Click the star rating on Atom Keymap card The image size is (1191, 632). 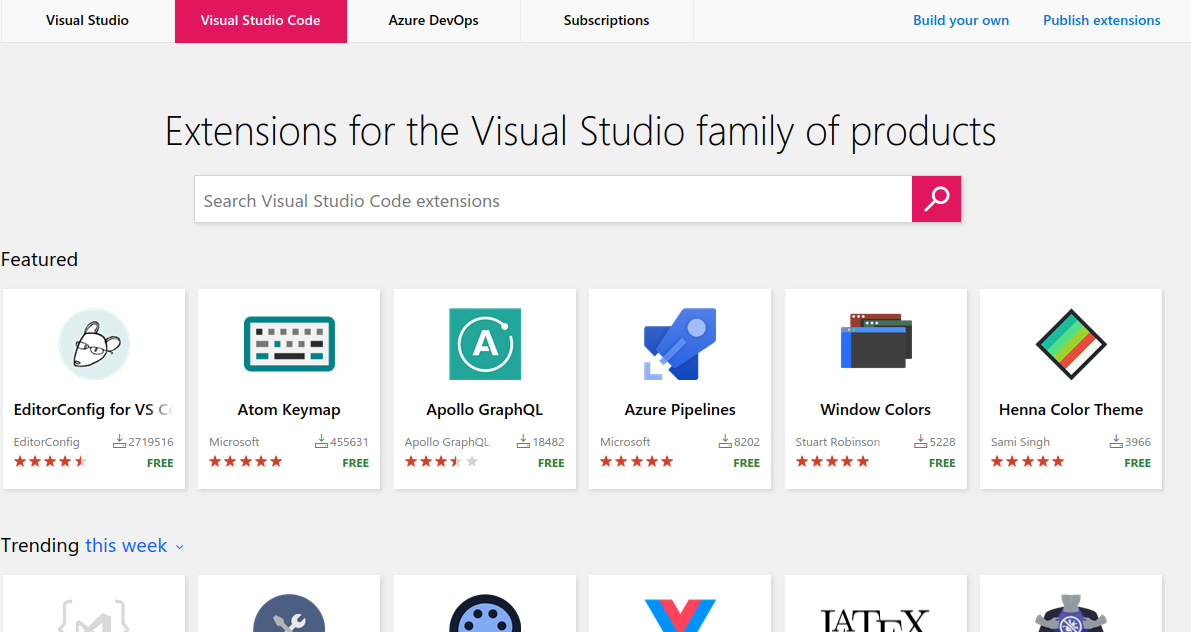point(245,461)
